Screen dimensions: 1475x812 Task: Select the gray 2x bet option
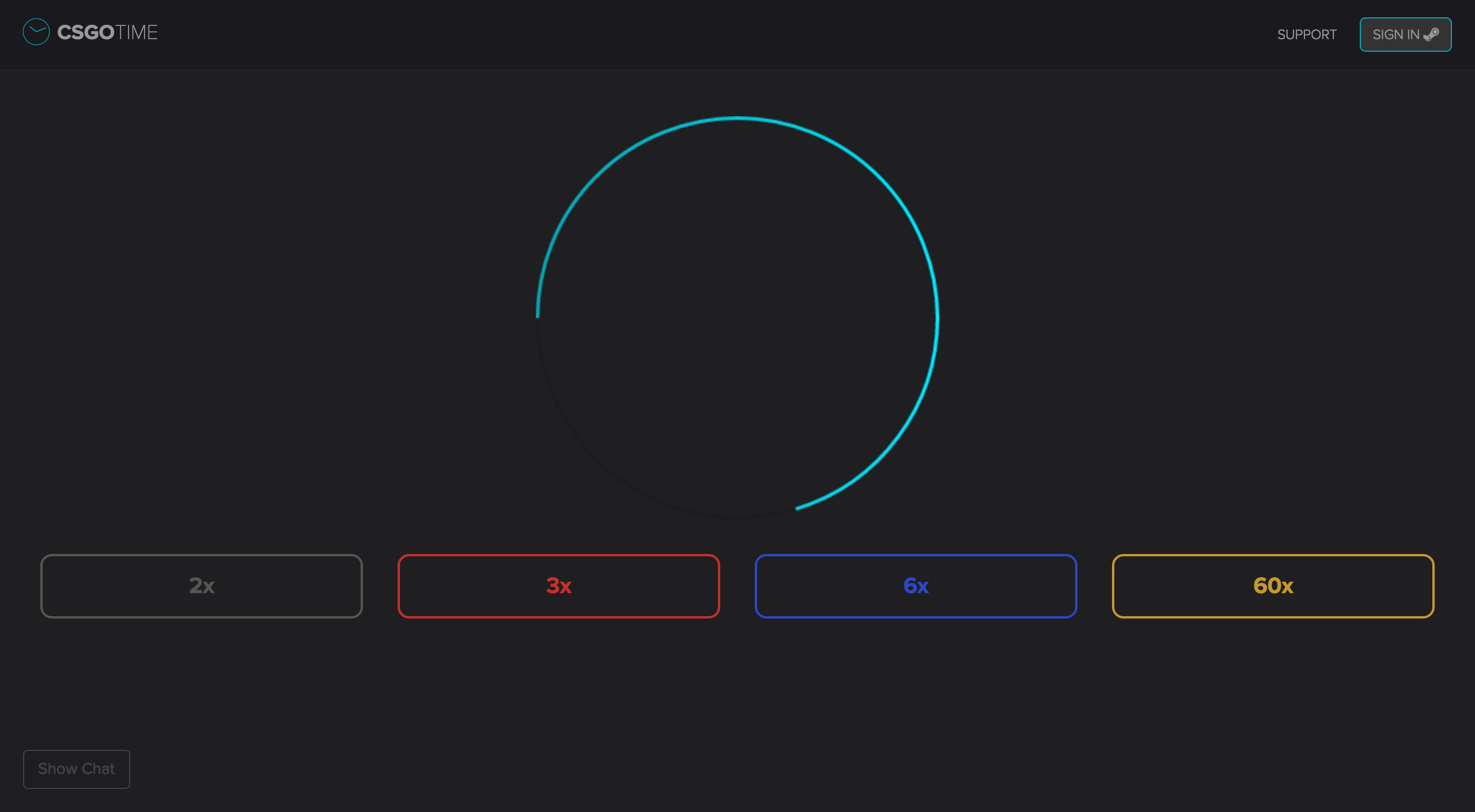click(x=201, y=586)
